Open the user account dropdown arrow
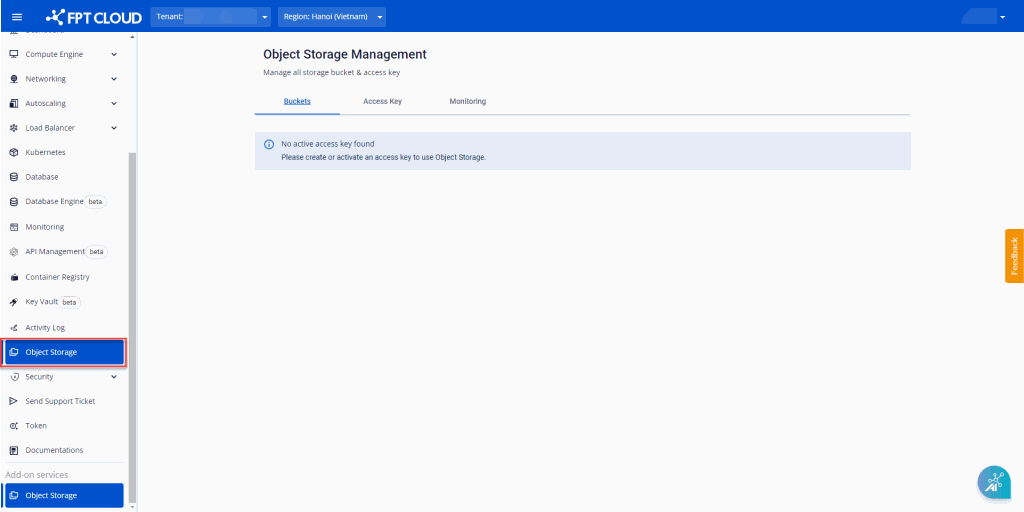The height and width of the screenshot is (512, 1024). [x=1002, y=18]
